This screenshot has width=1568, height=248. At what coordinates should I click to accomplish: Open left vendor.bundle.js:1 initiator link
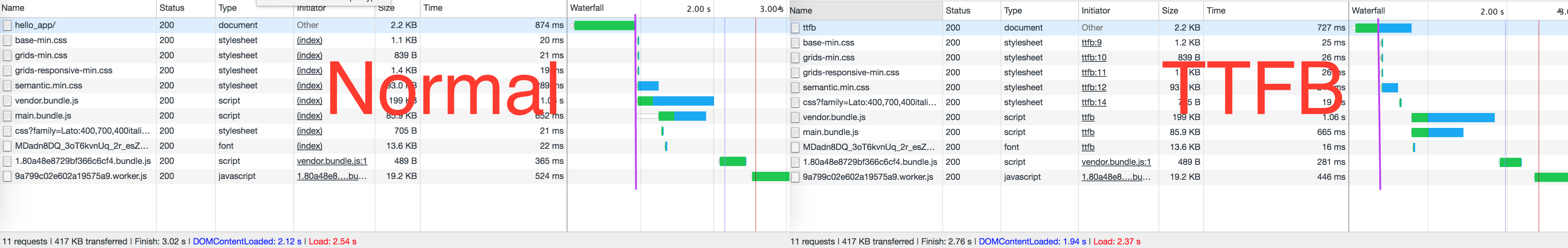(332, 161)
